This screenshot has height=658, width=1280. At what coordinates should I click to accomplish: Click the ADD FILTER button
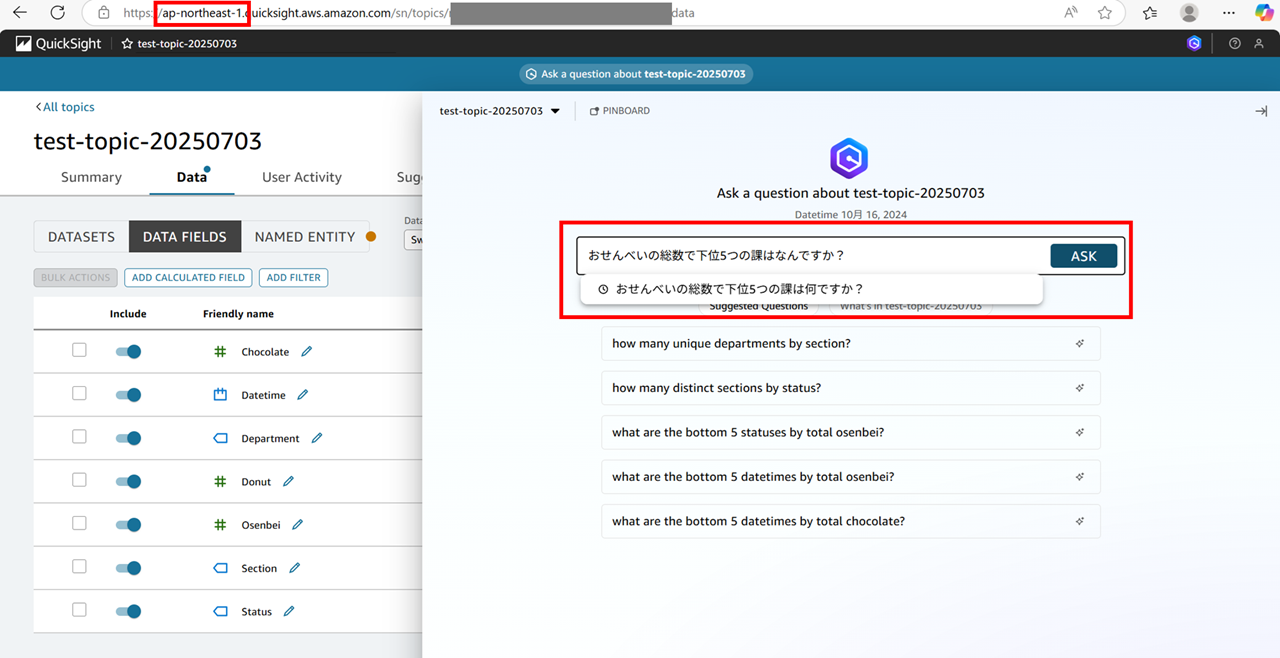293,277
